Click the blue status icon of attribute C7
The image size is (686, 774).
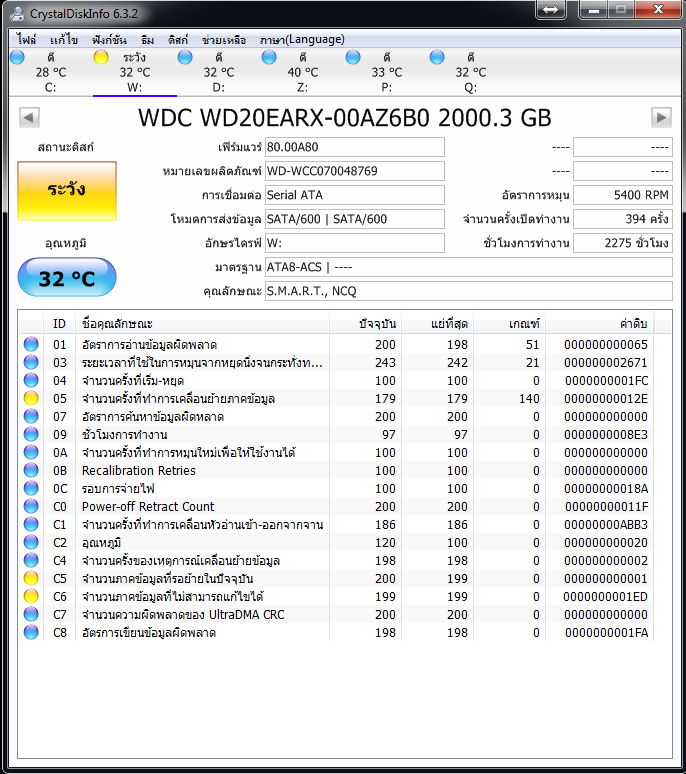pos(31,614)
